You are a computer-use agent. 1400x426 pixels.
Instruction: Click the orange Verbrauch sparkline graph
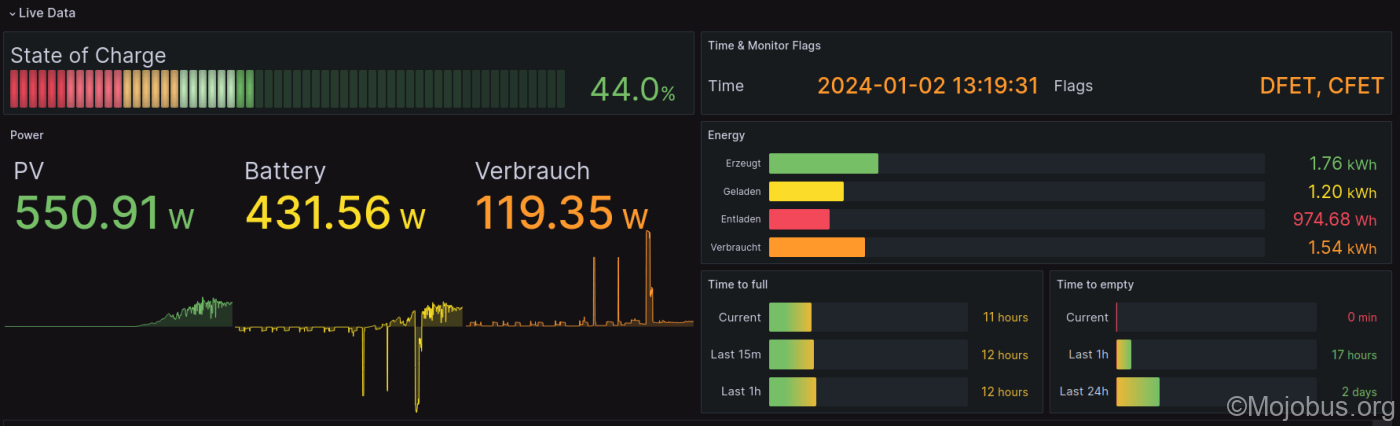tap(580, 278)
